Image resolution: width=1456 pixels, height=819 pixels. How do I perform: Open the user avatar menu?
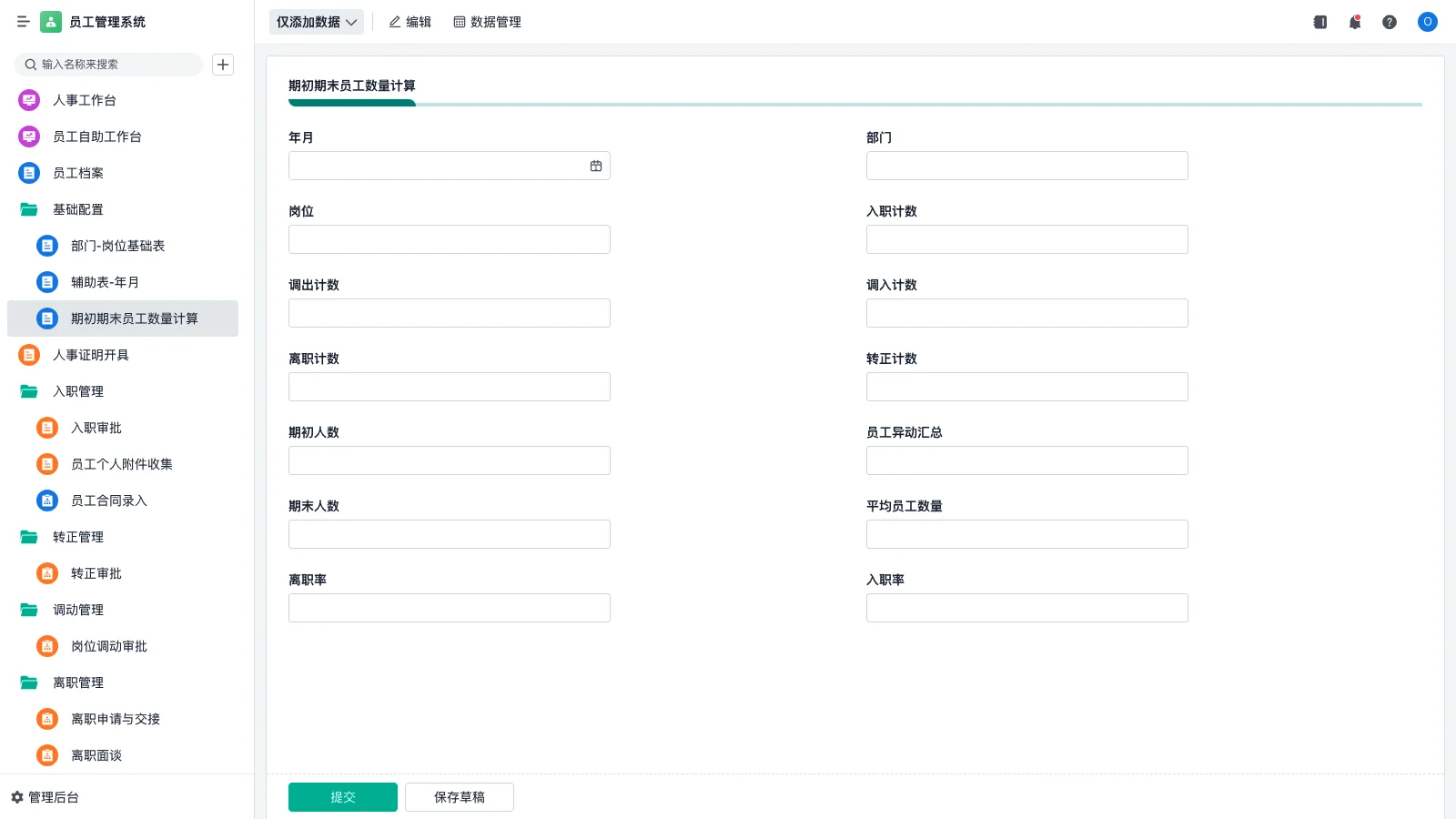coord(1428,22)
